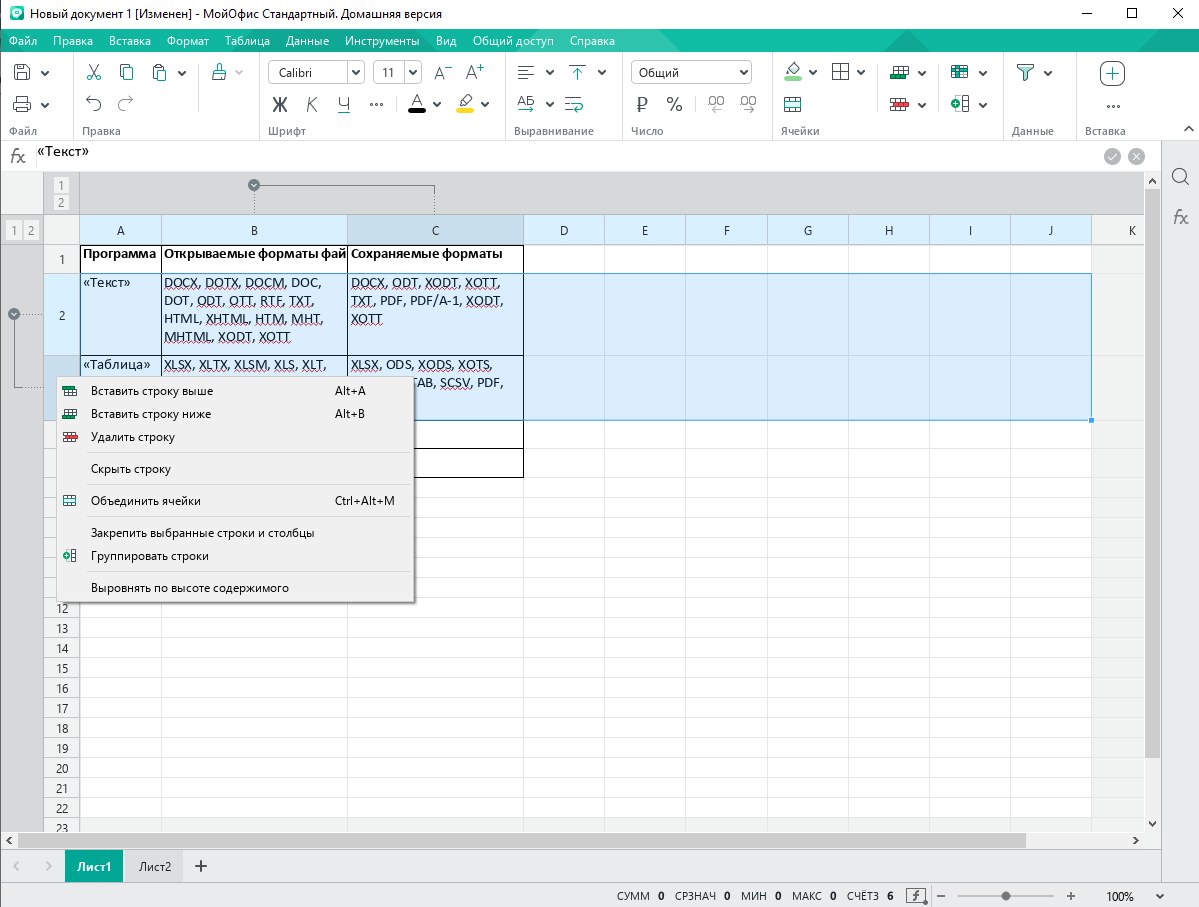Image resolution: width=1199 pixels, height=907 pixels.
Task: Click the Save file icon
Action: 22,73
